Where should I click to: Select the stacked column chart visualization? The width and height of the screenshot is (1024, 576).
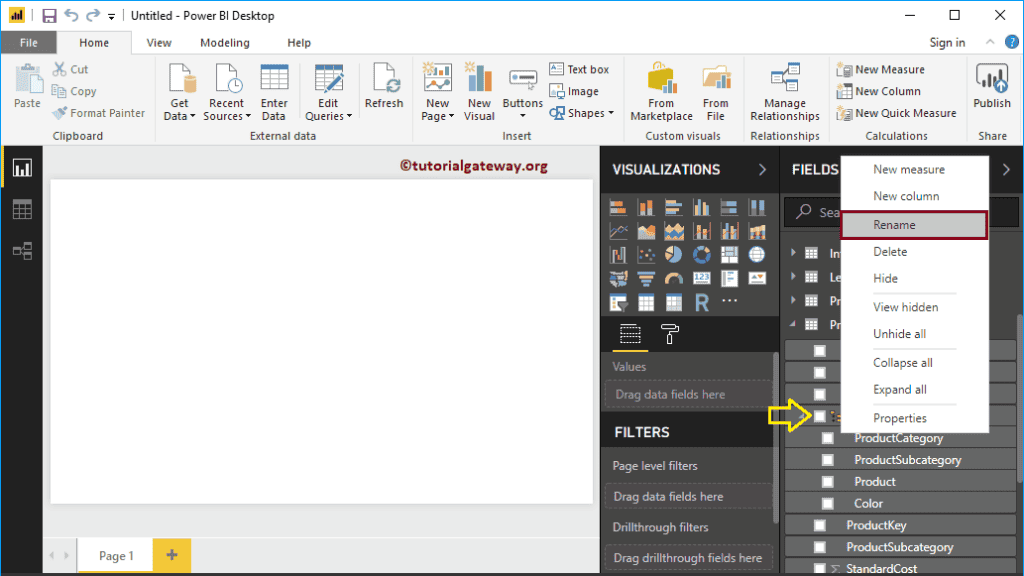click(x=646, y=208)
